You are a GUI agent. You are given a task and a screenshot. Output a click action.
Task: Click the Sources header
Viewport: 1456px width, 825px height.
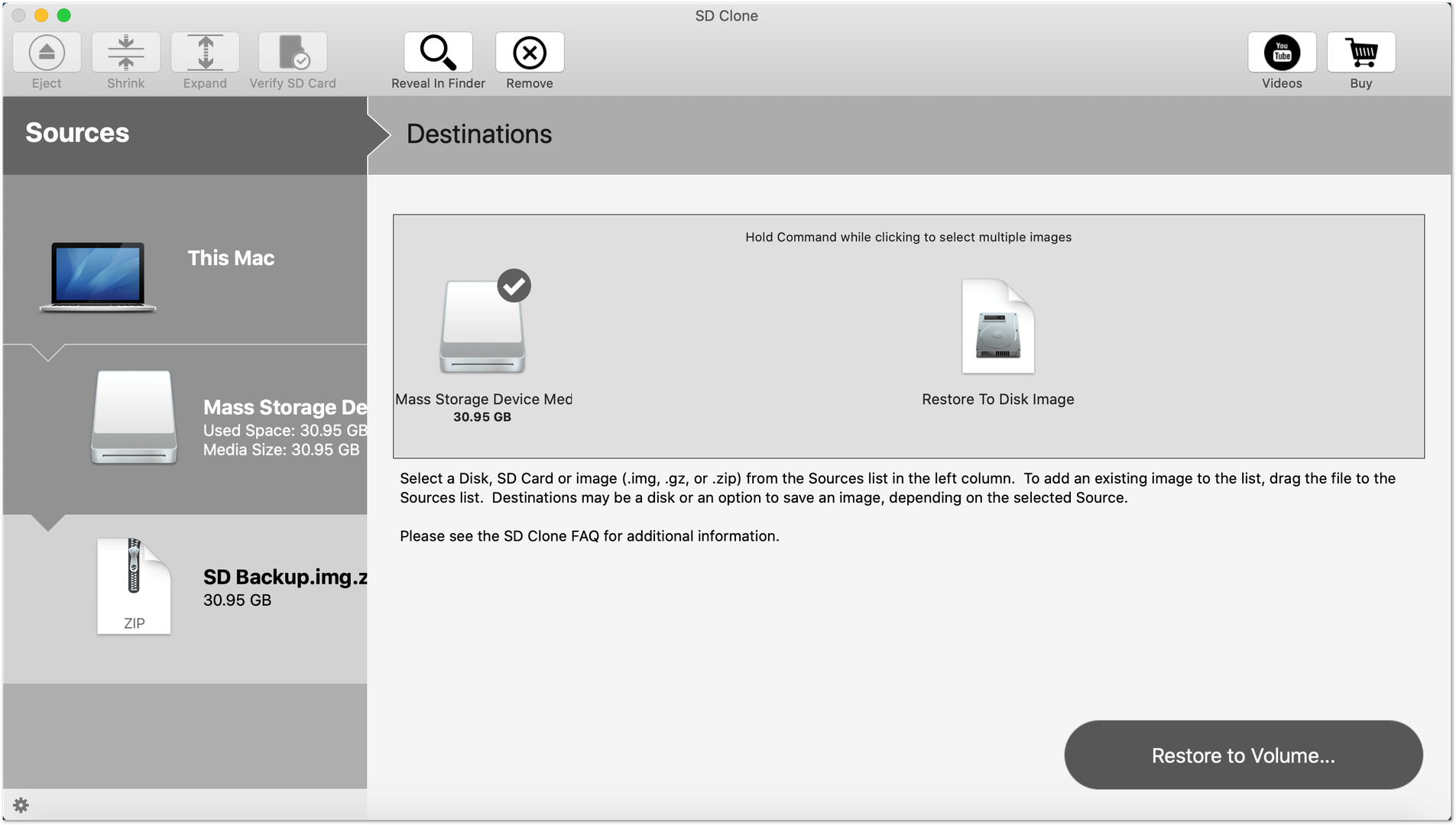pyautogui.click(x=77, y=133)
